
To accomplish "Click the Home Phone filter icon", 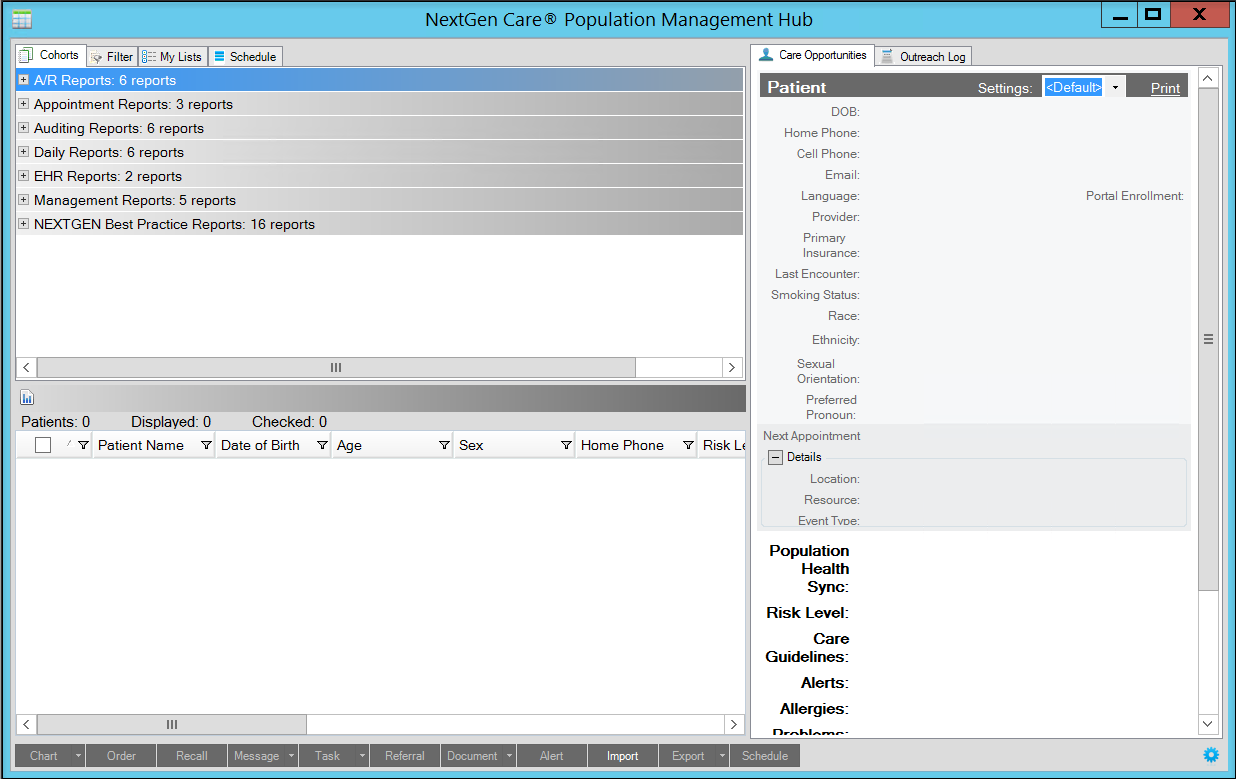I will coord(688,445).
